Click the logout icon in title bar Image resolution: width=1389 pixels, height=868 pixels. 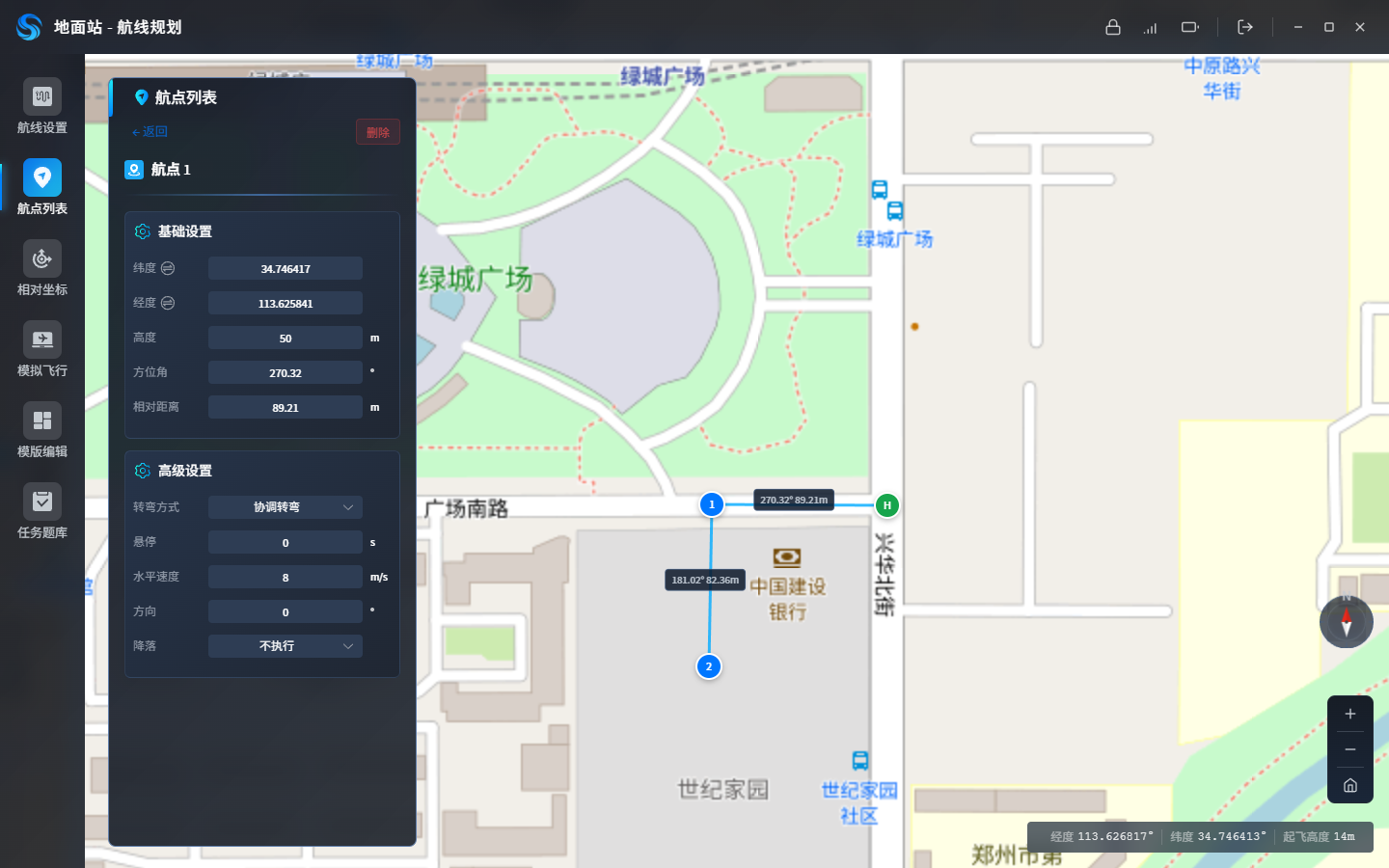coord(1245,27)
